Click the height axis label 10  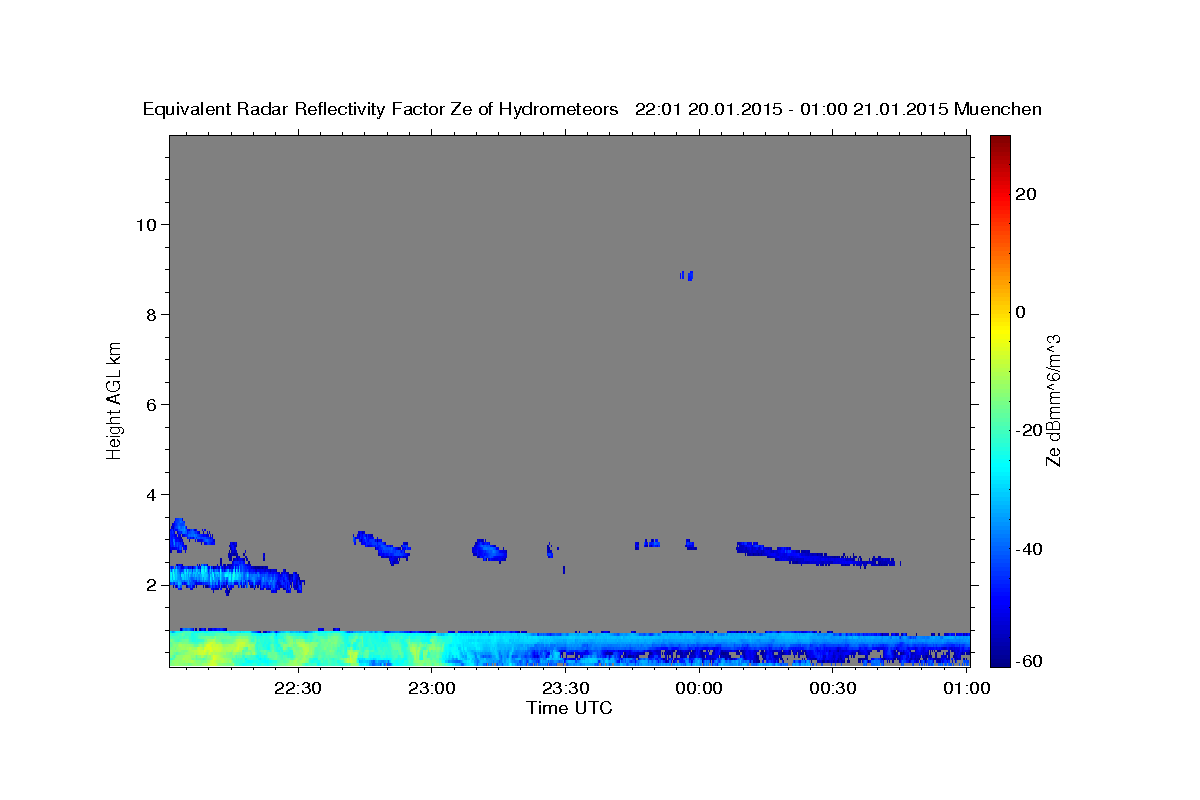tap(145, 224)
